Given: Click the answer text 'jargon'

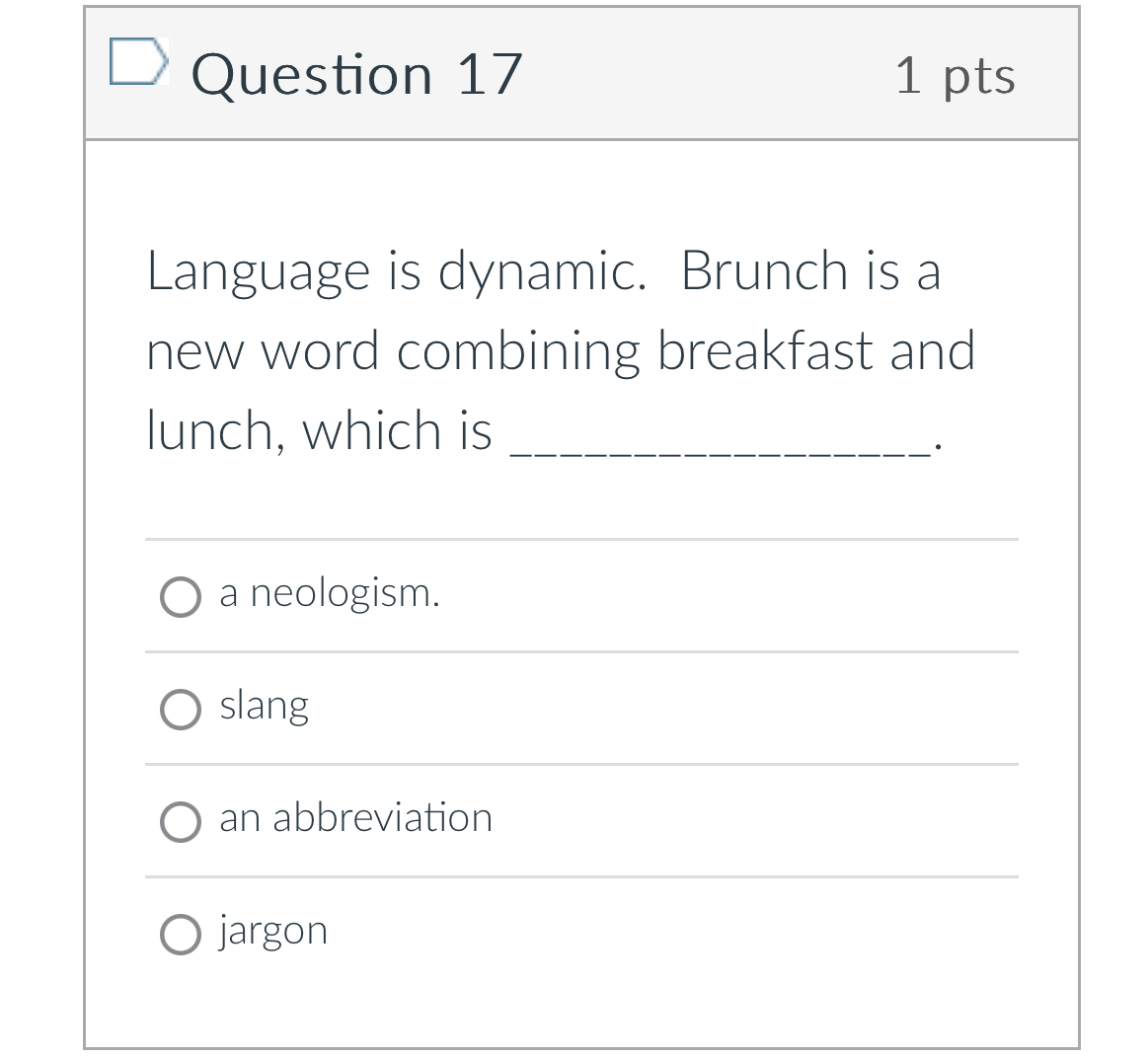Looking at the screenshot, I should pos(274,930).
